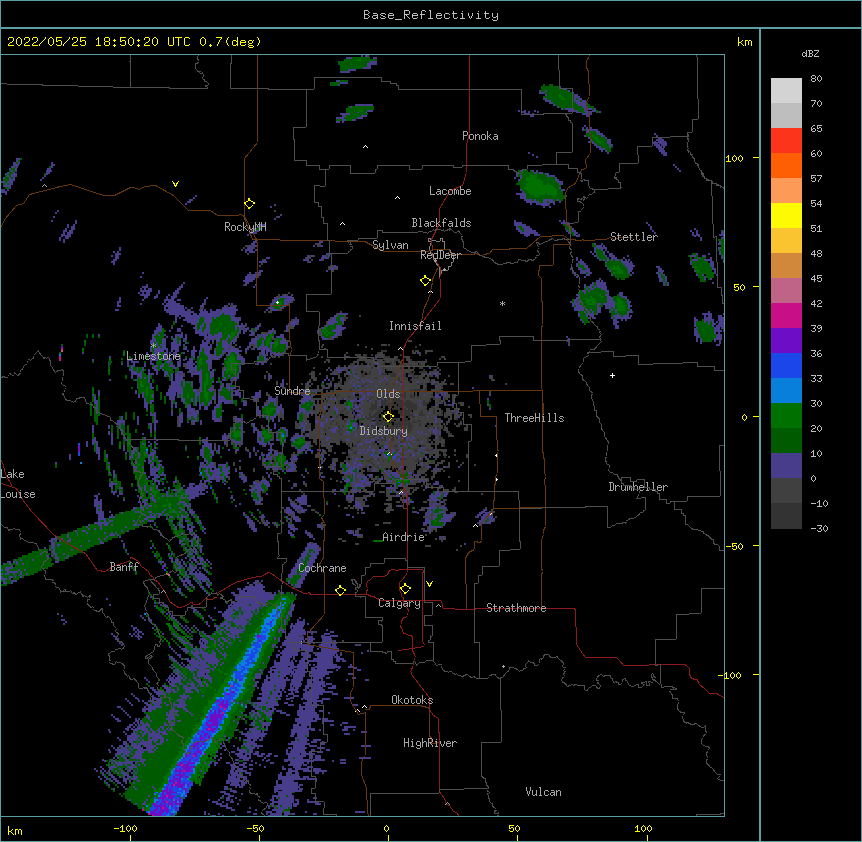Click the RedDeer city label
The image size is (862, 842).
pyautogui.click(x=440, y=255)
